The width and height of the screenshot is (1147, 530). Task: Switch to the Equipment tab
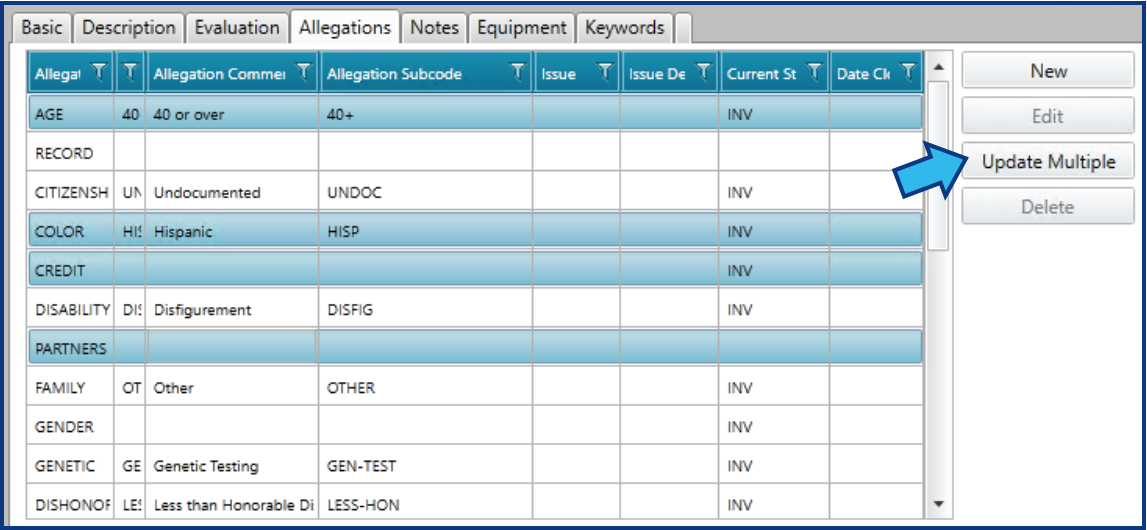522,28
